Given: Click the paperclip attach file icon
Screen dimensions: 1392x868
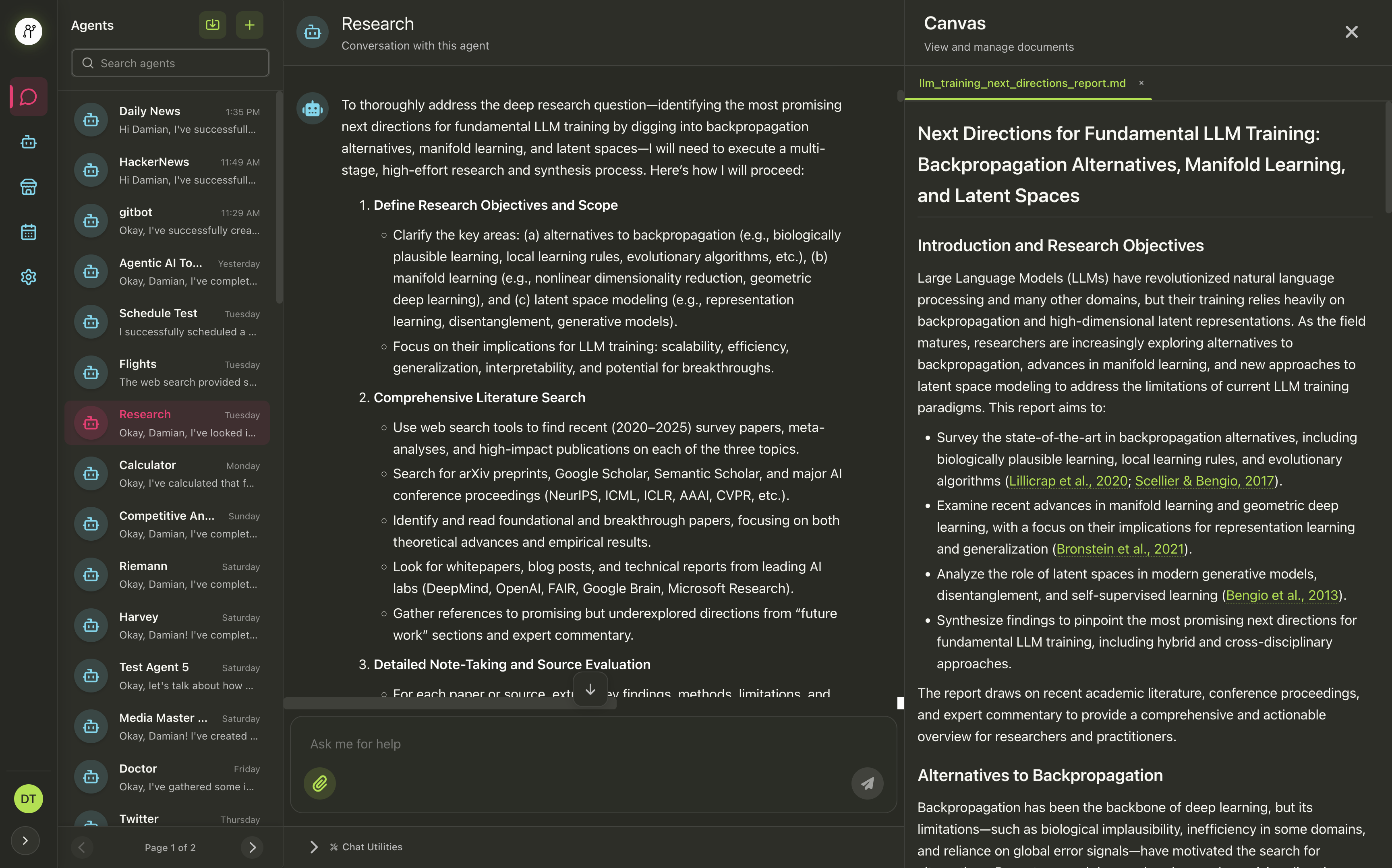Looking at the screenshot, I should click(320, 783).
